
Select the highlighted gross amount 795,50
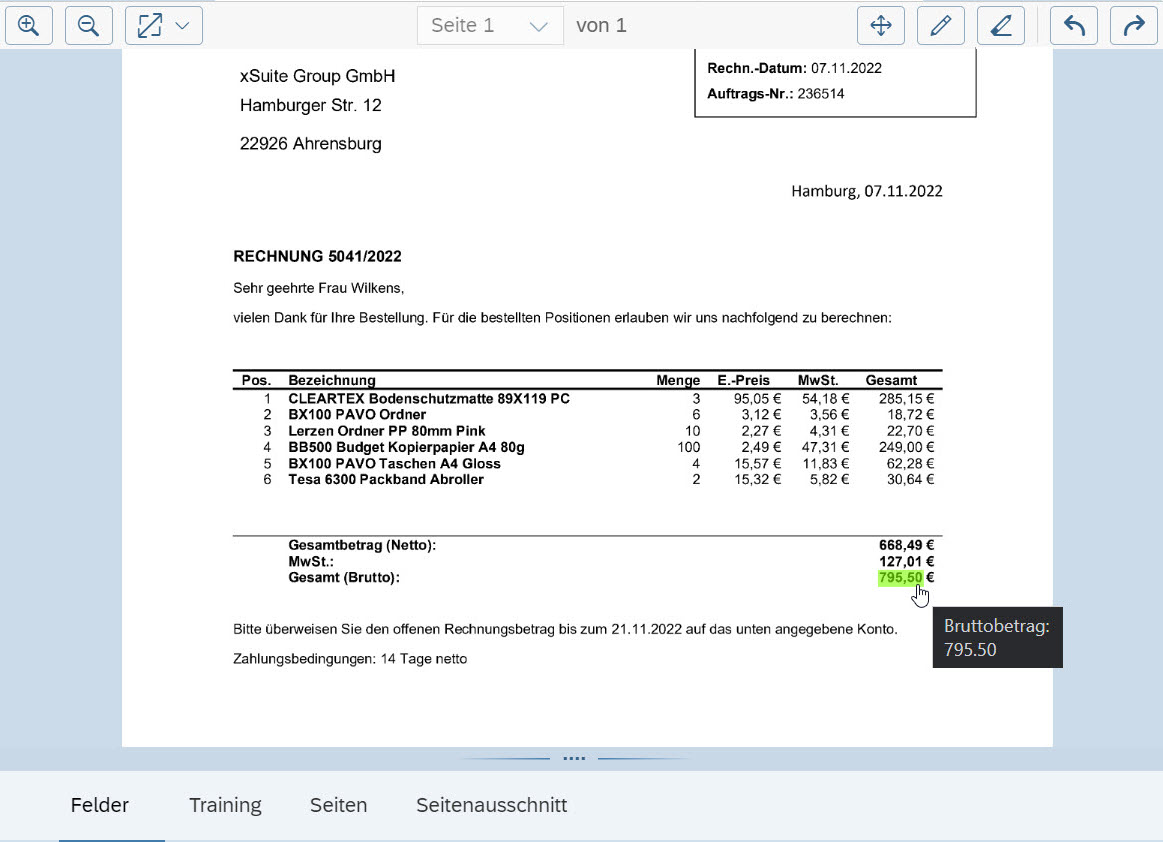tap(900, 578)
